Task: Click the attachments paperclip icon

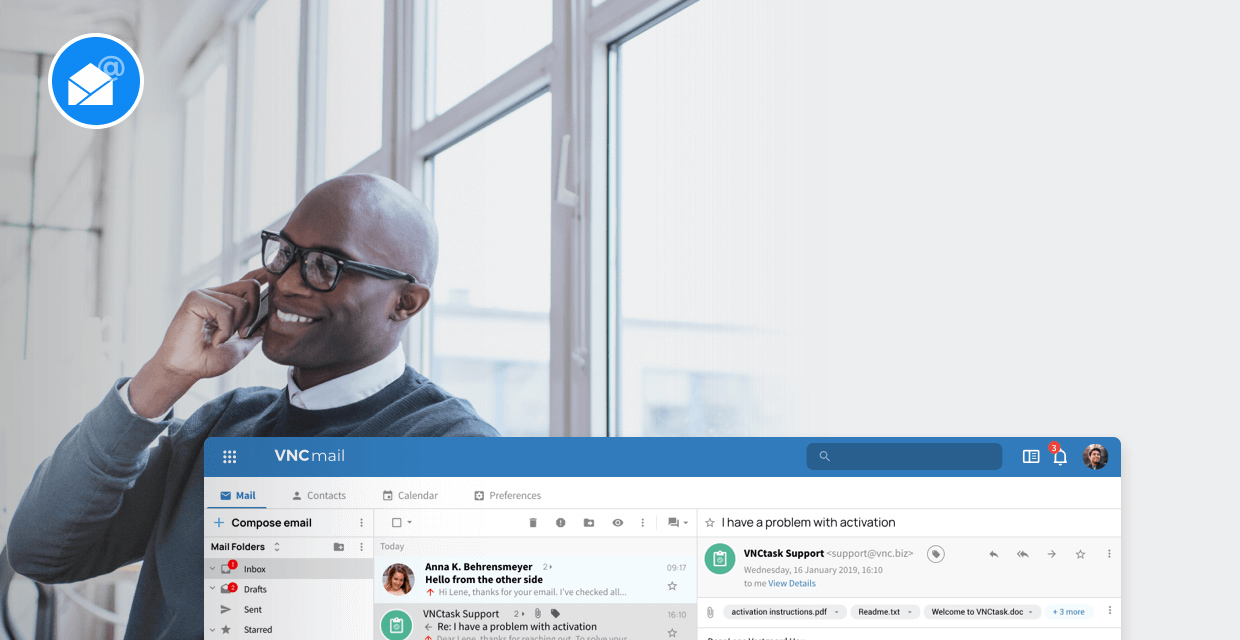Action: tap(710, 611)
